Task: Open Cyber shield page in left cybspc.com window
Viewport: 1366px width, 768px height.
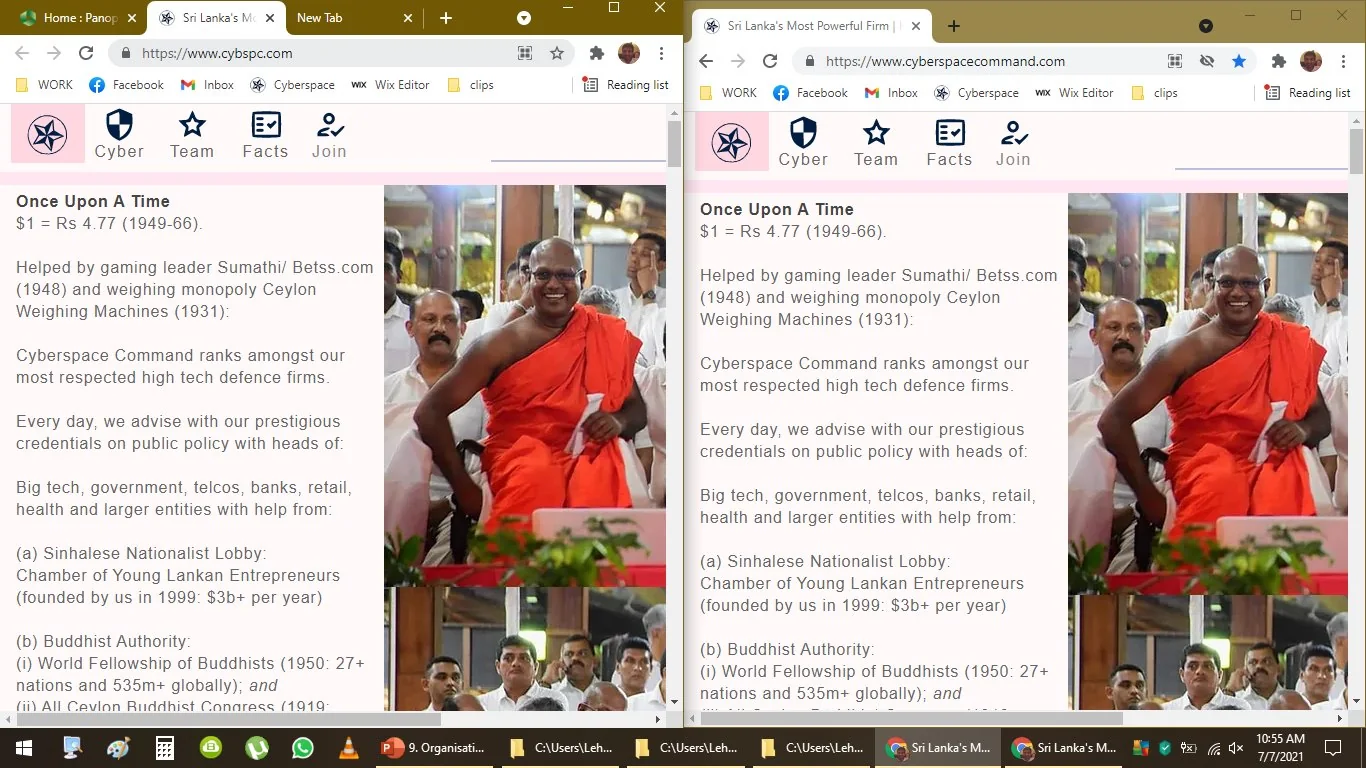Action: 119,135
